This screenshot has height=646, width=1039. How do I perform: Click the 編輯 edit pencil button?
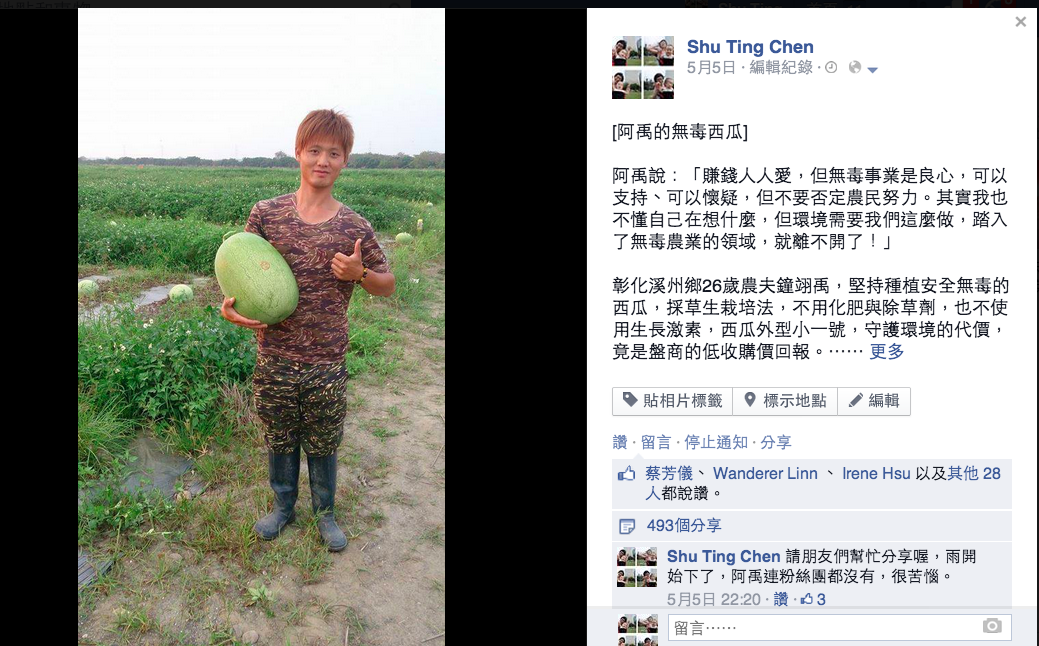[x=874, y=401]
